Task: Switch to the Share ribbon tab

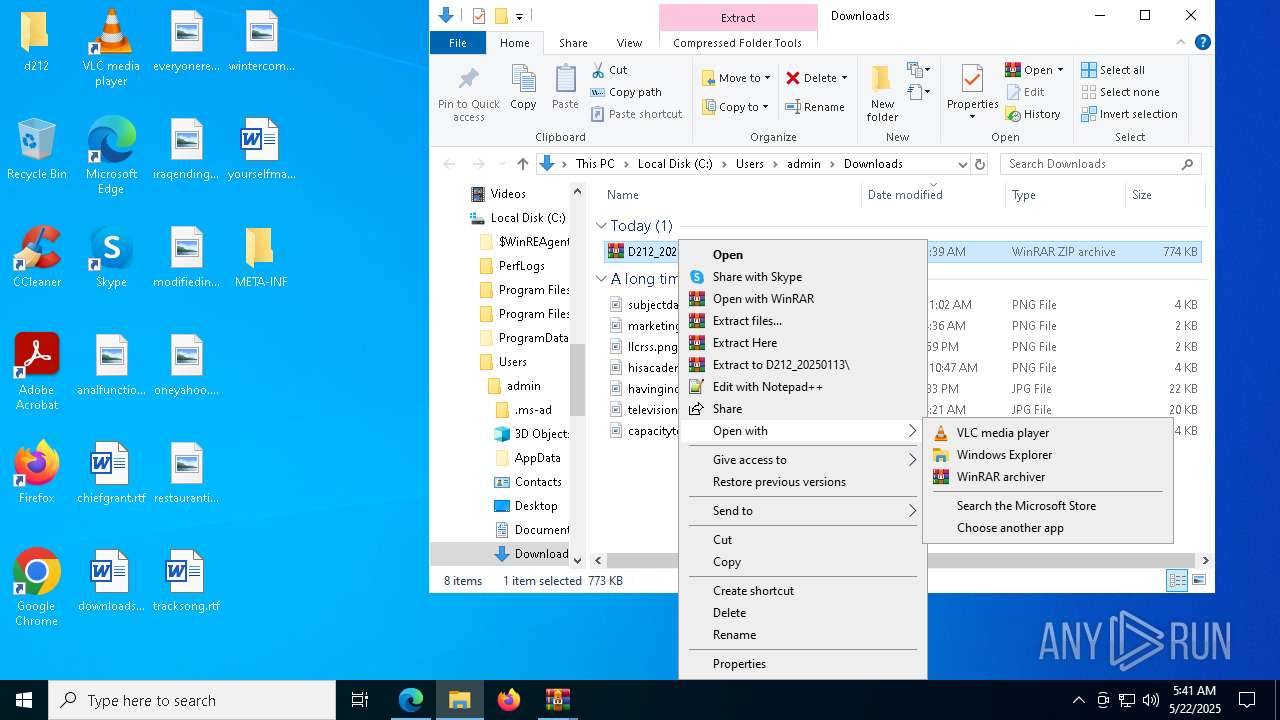Action: point(573,43)
